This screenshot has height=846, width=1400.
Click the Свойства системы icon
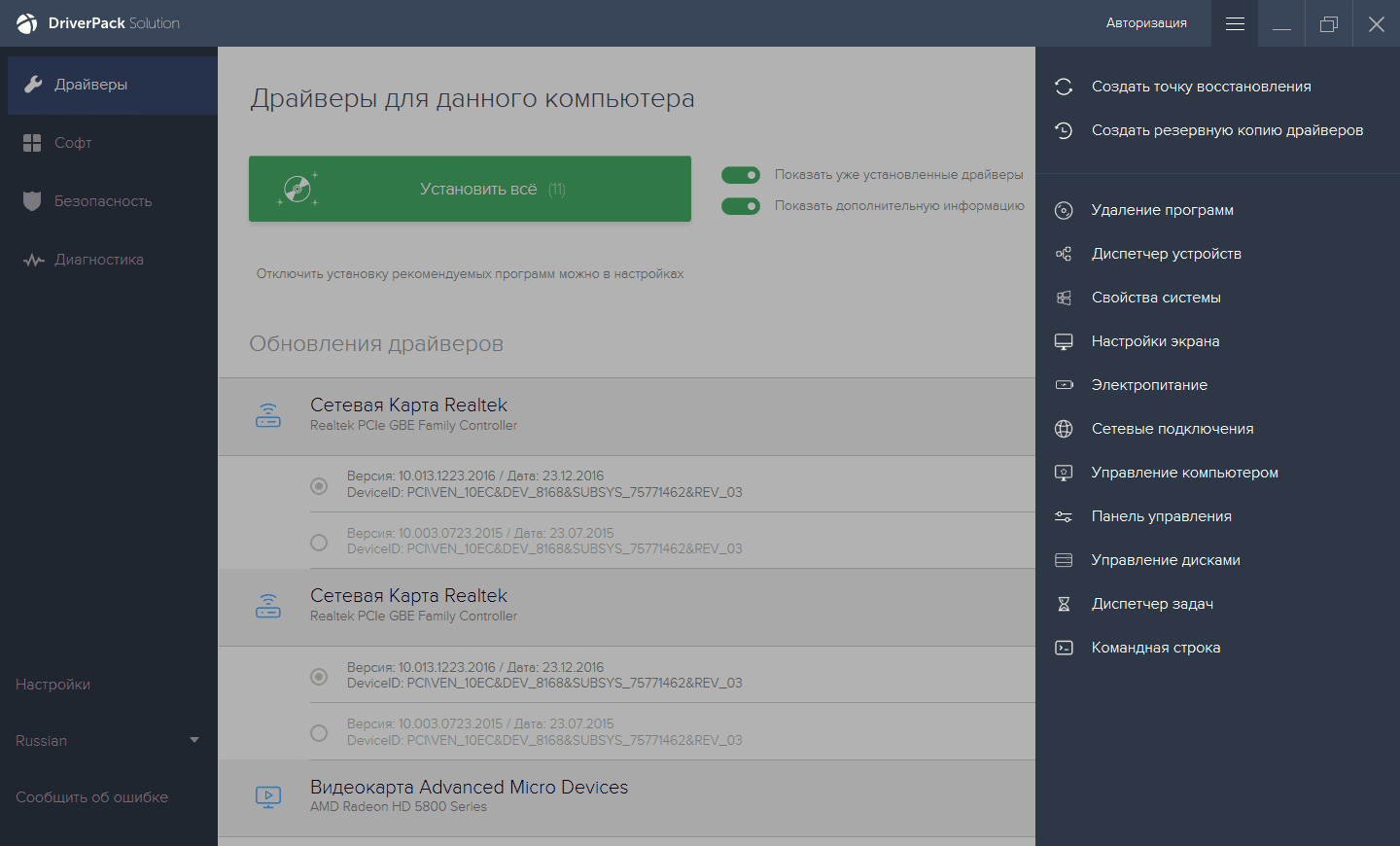[1064, 298]
